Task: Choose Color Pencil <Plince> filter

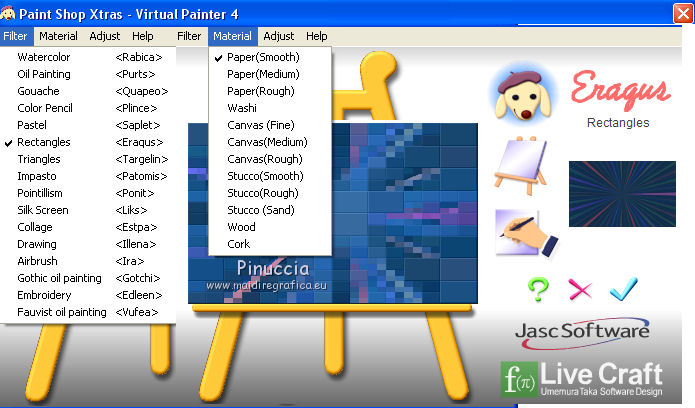Action: tap(88, 108)
